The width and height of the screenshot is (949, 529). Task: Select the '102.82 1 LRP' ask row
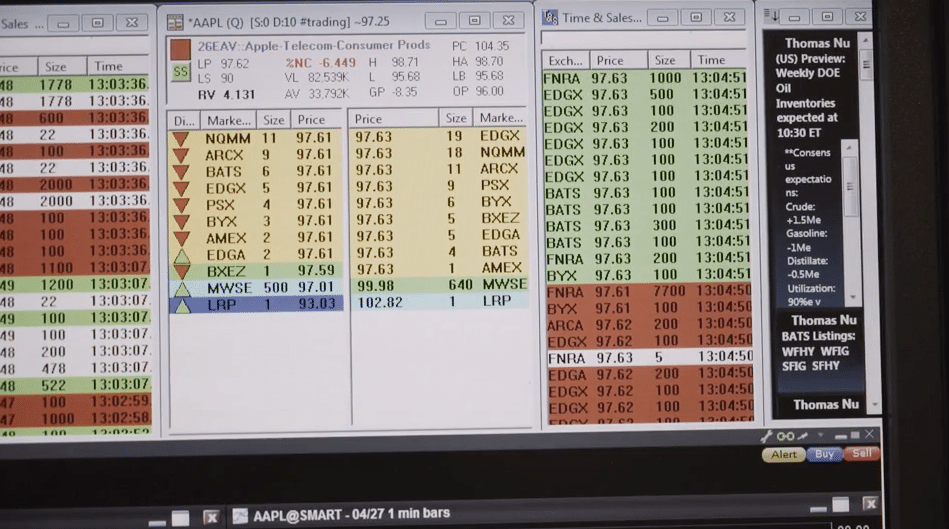pos(439,301)
